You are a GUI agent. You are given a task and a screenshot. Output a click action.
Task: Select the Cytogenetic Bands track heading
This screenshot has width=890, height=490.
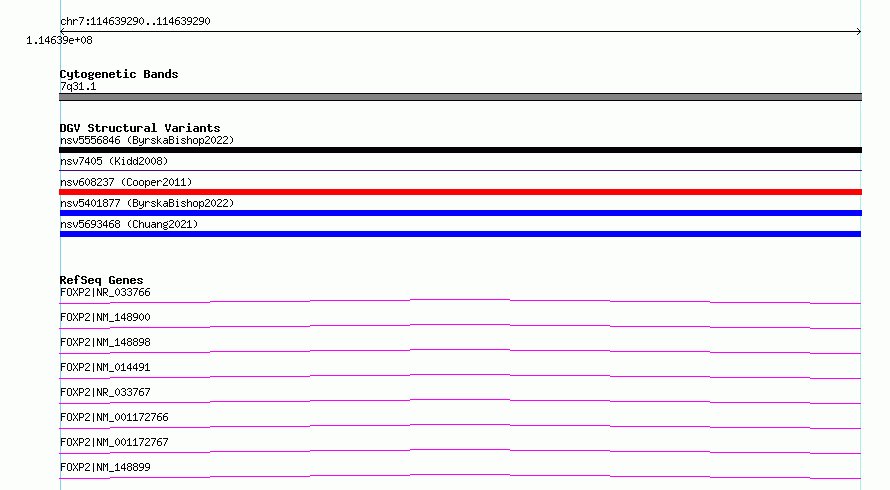[119, 74]
